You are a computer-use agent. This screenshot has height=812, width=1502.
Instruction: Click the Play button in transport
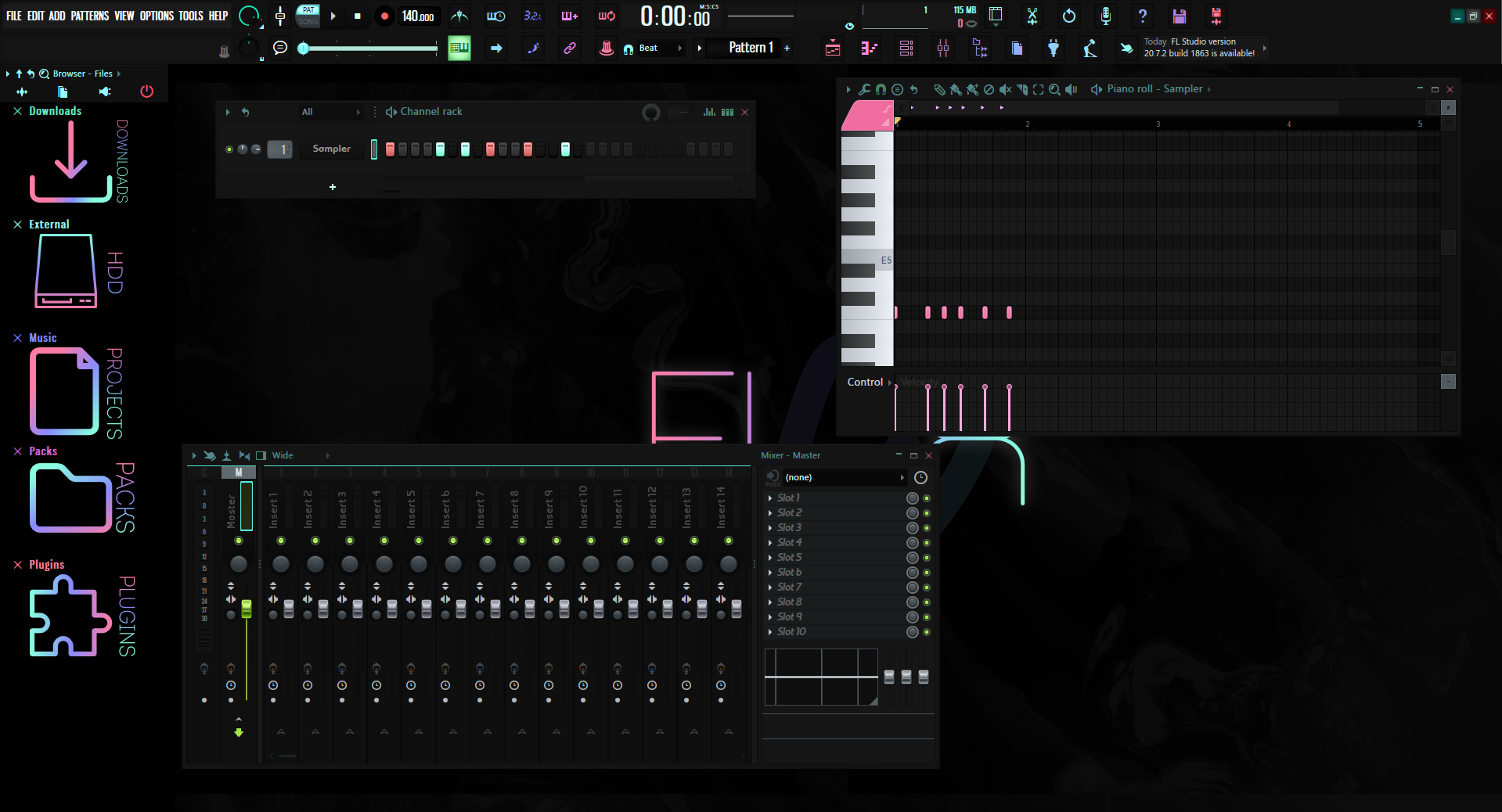click(x=333, y=16)
